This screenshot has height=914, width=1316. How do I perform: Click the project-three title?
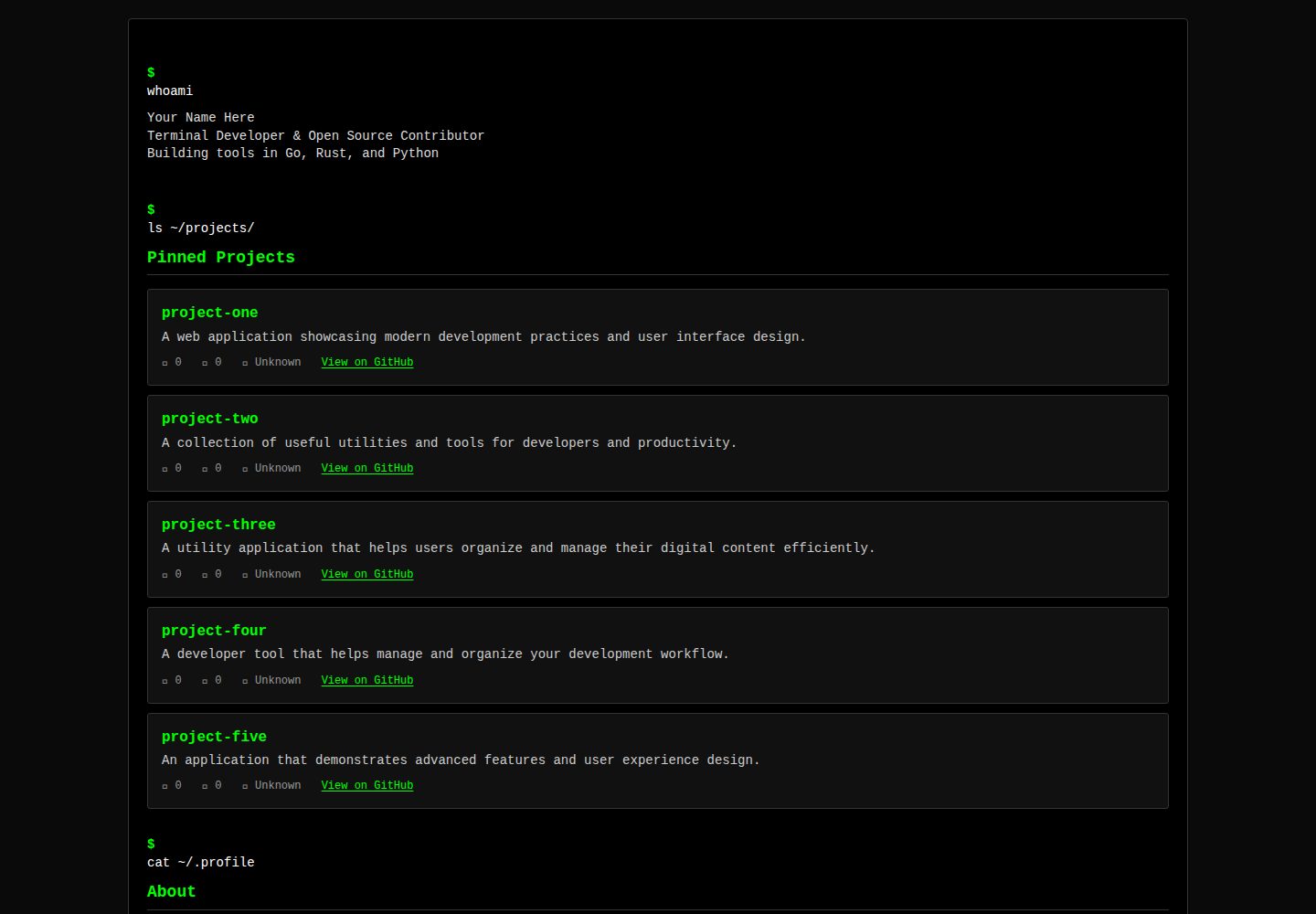pyautogui.click(x=218, y=525)
